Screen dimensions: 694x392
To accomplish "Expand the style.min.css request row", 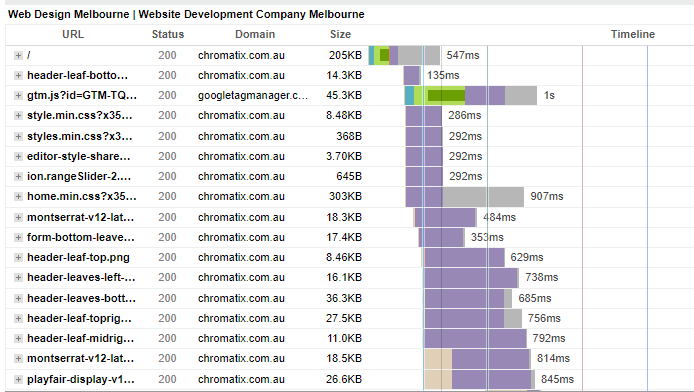I will 18,115.
